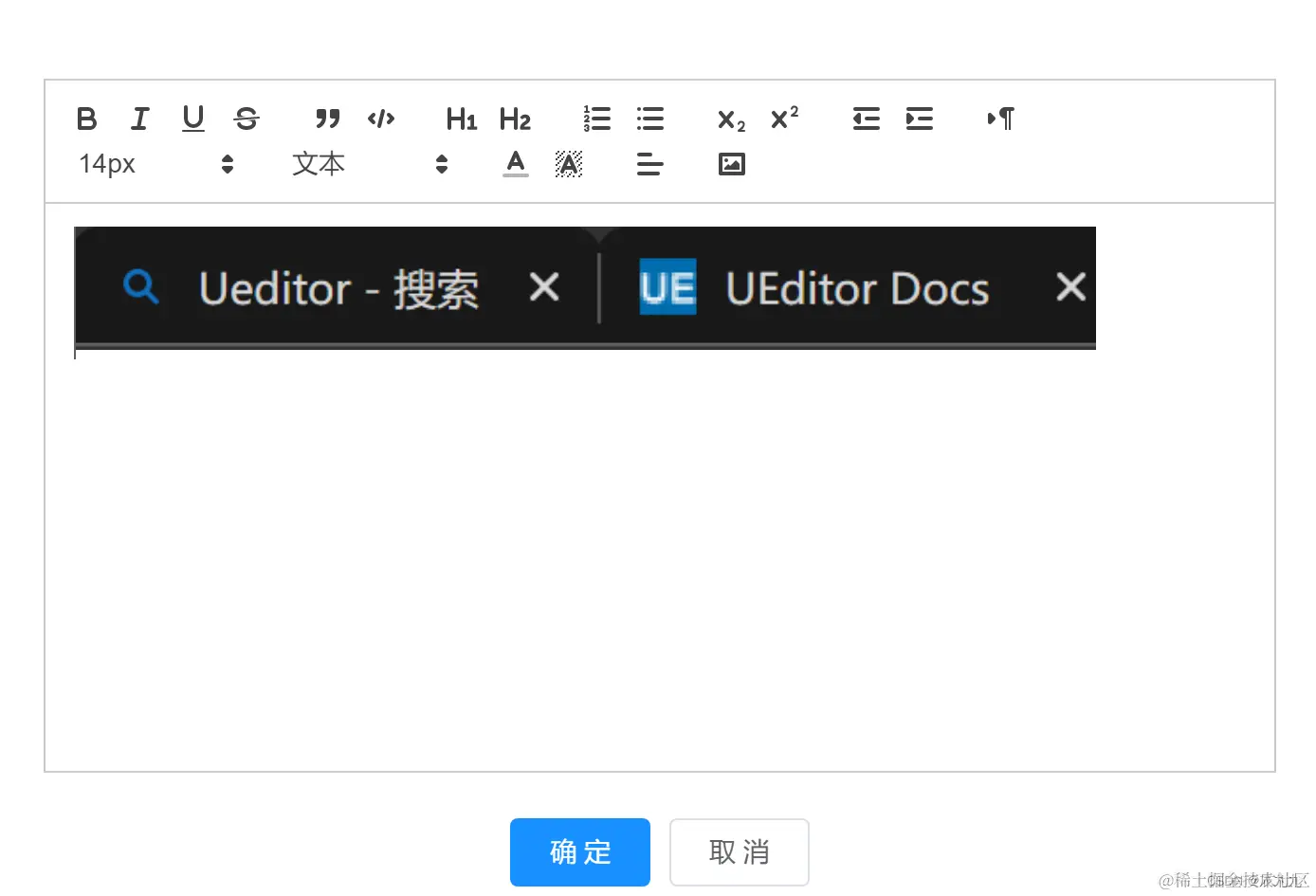Apply Heading 1 style

click(460, 119)
